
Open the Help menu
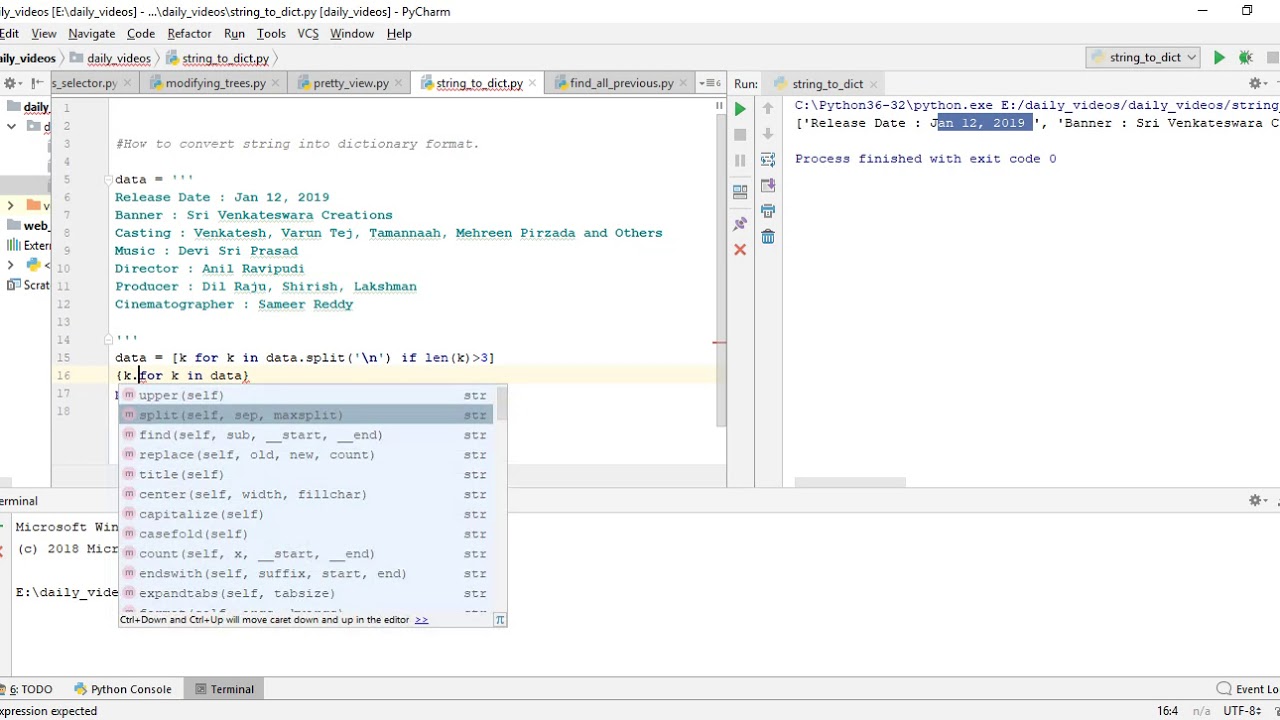pos(399,33)
